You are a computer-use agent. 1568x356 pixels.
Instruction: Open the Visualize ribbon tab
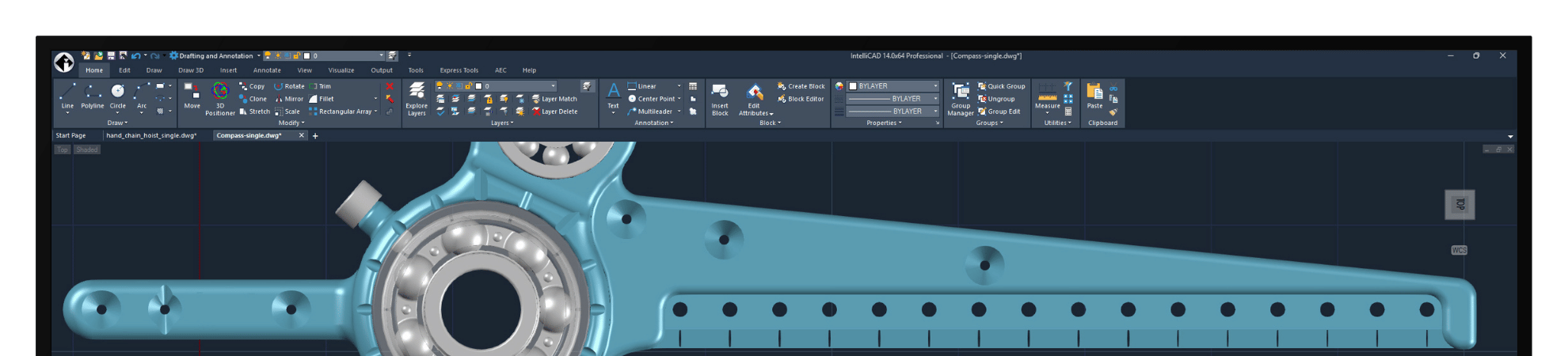coord(341,70)
